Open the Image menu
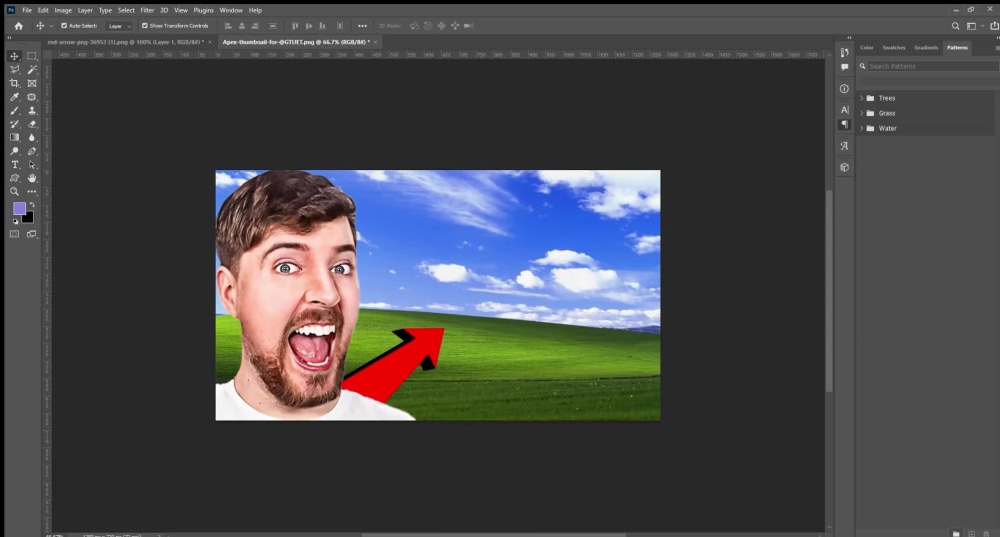 (x=63, y=10)
